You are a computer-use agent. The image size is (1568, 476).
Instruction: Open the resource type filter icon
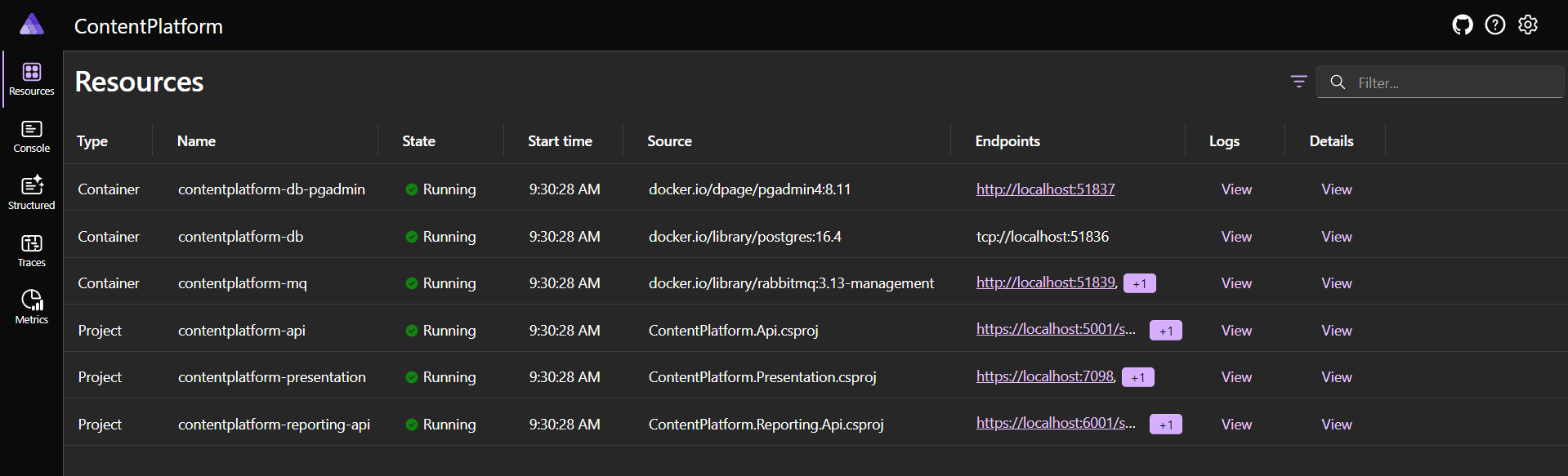coord(1299,82)
